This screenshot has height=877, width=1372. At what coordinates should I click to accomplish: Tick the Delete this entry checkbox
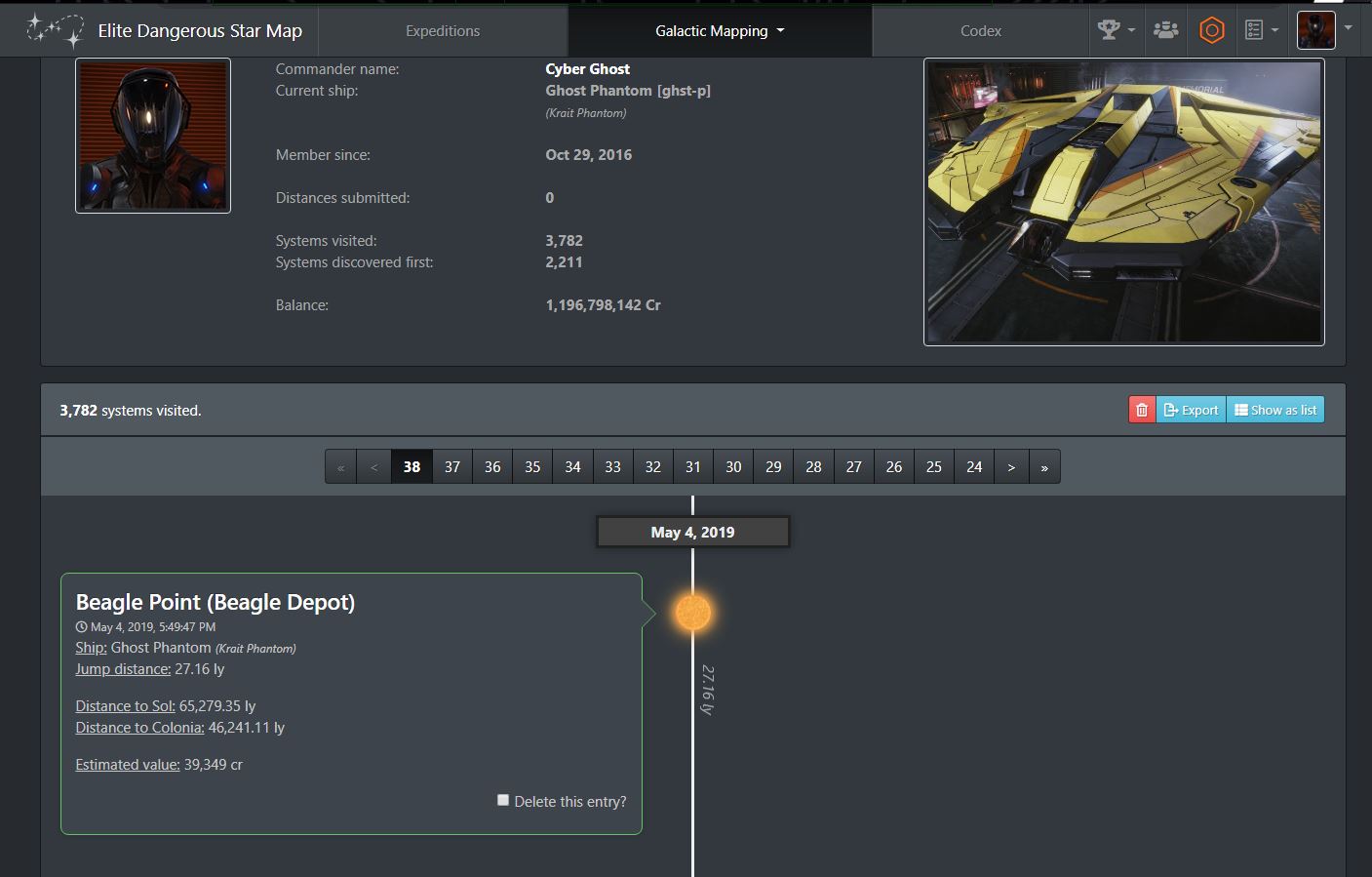503,800
